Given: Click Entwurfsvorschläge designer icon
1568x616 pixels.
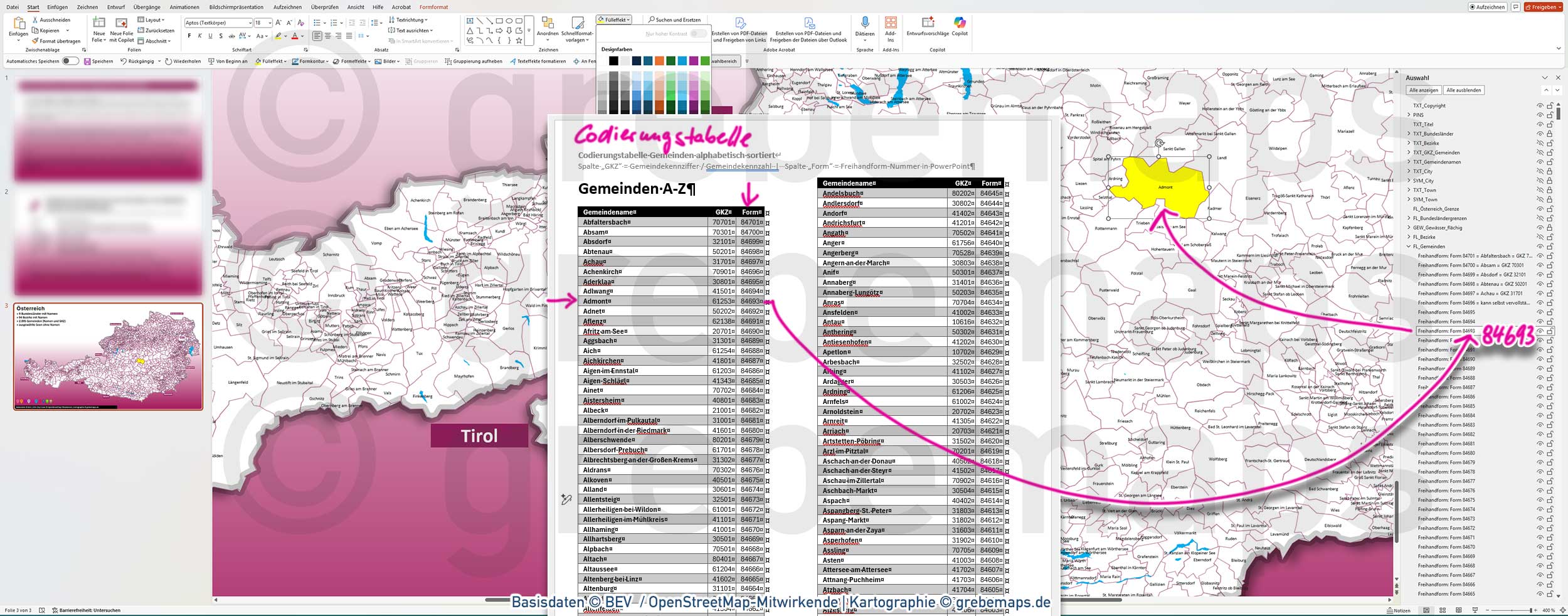Looking at the screenshot, I should 927,23.
